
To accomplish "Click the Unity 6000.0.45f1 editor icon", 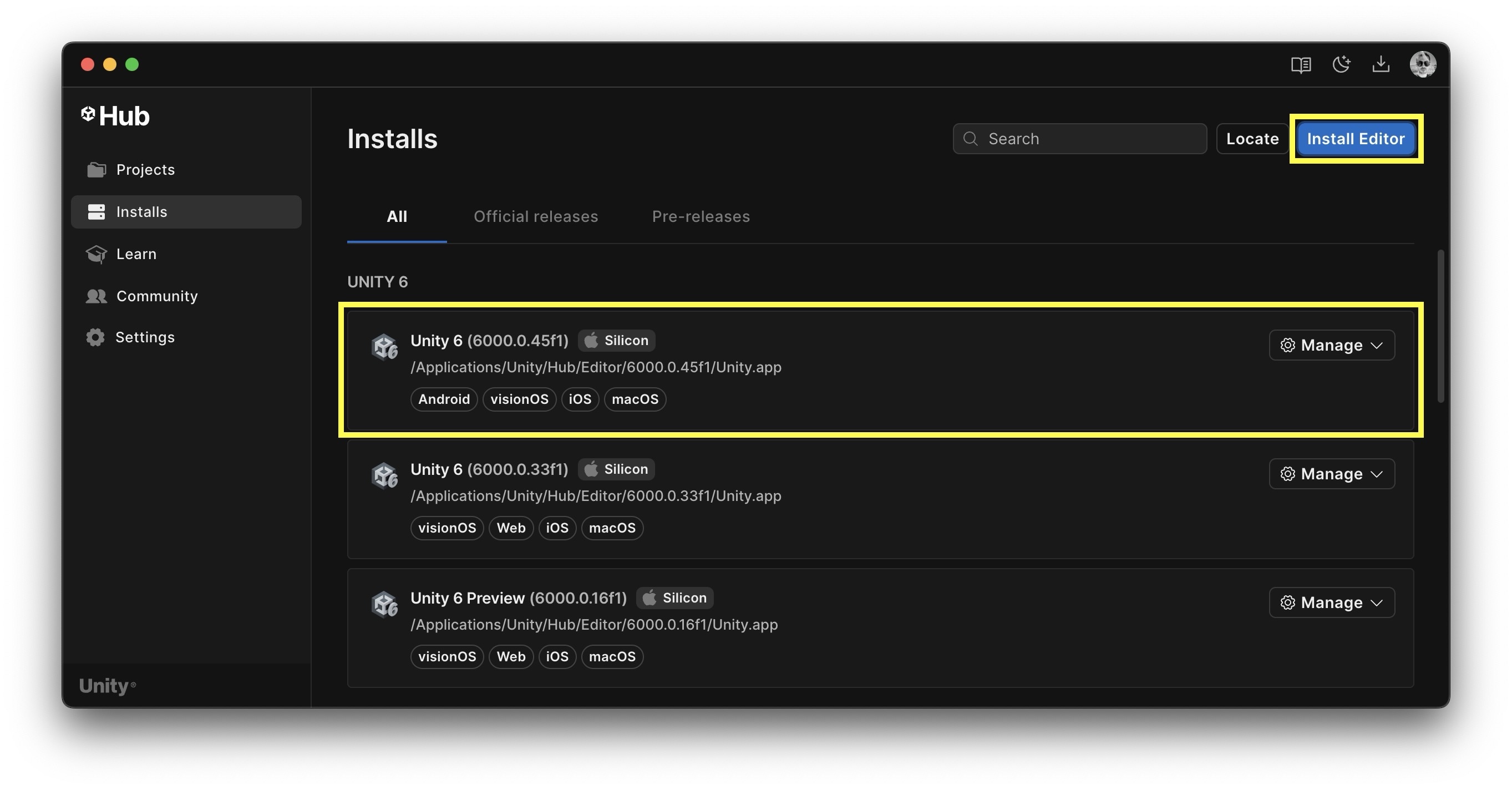I will coord(385,347).
